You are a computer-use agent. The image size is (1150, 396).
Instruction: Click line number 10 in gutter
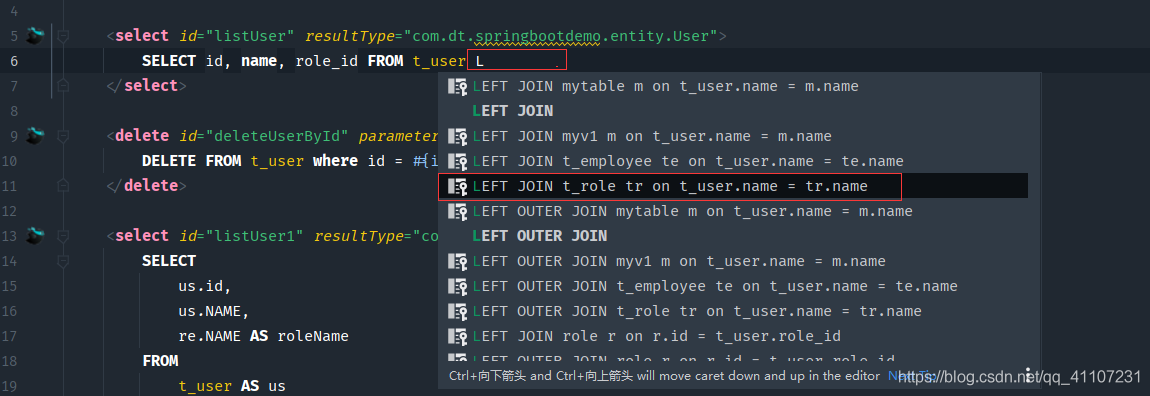tap(10, 161)
